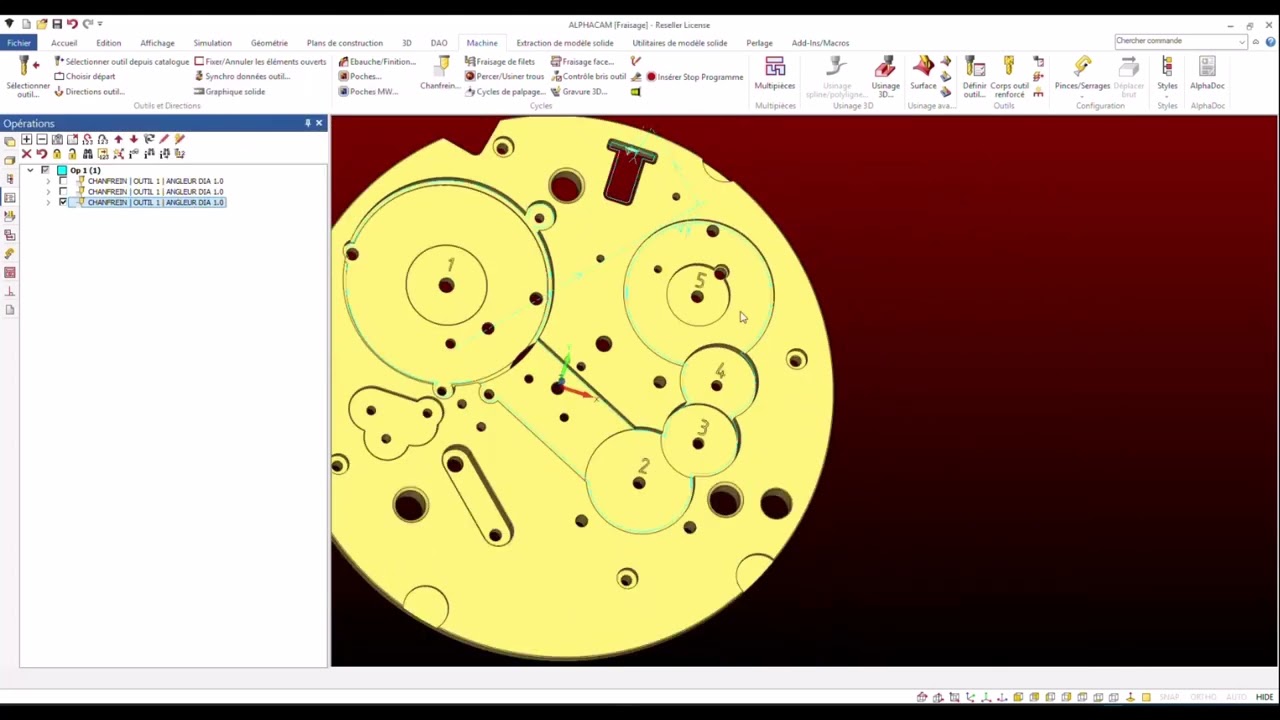Open Cycles de palpage
1280x720 pixels.
(505, 92)
